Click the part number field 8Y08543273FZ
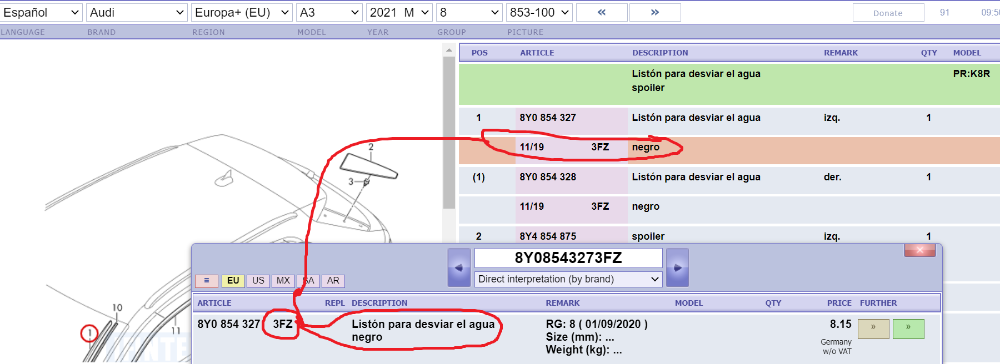This screenshot has width=1000, height=364. (568, 258)
